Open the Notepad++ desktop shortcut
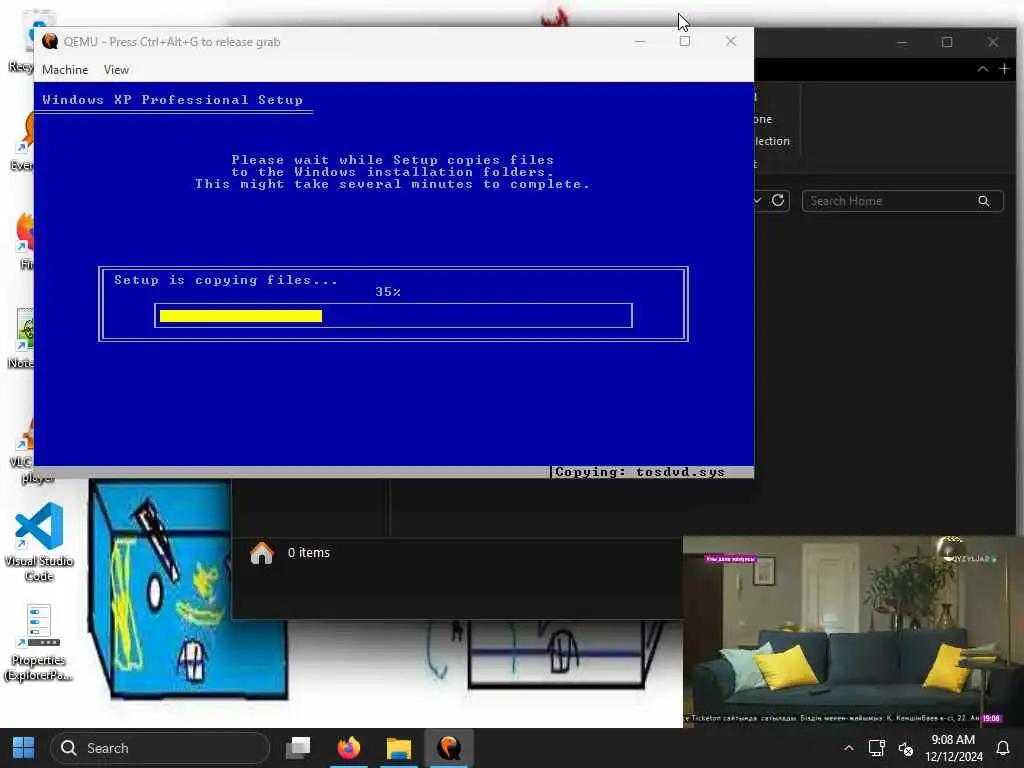The height and width of the screenshot is (768, 1024). click(24, 338)
